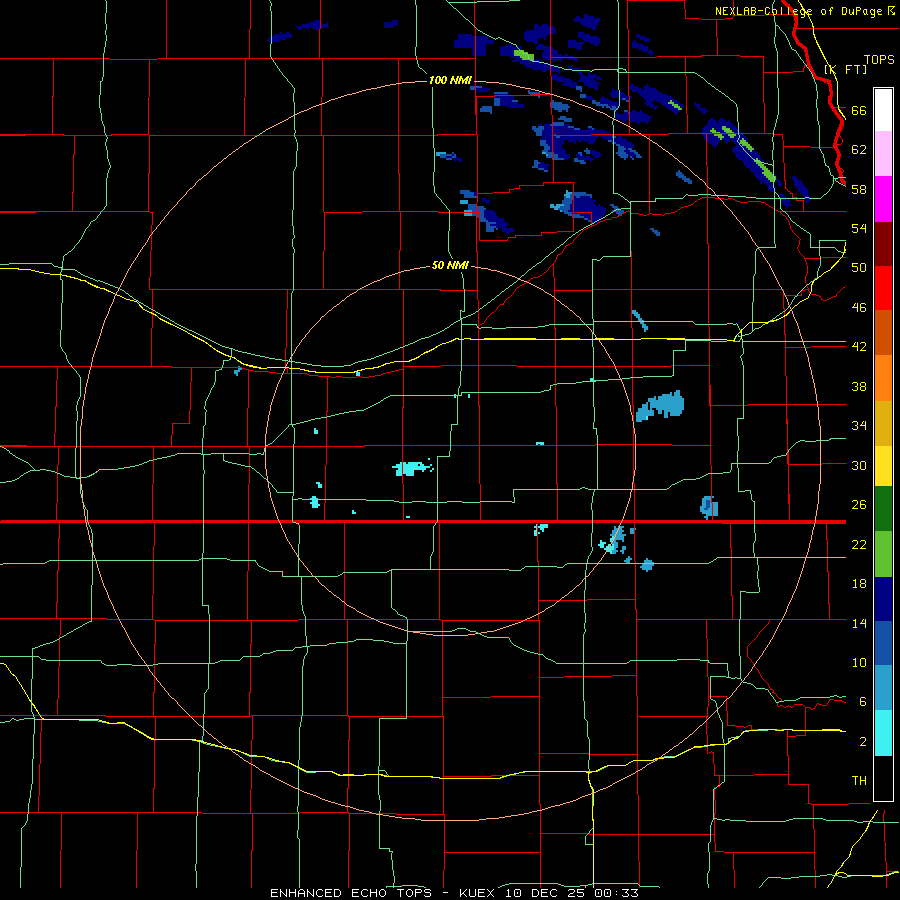The image size is (900, 900).
Task: Click the '10' legend scale value
Action: tap(859, 663)
